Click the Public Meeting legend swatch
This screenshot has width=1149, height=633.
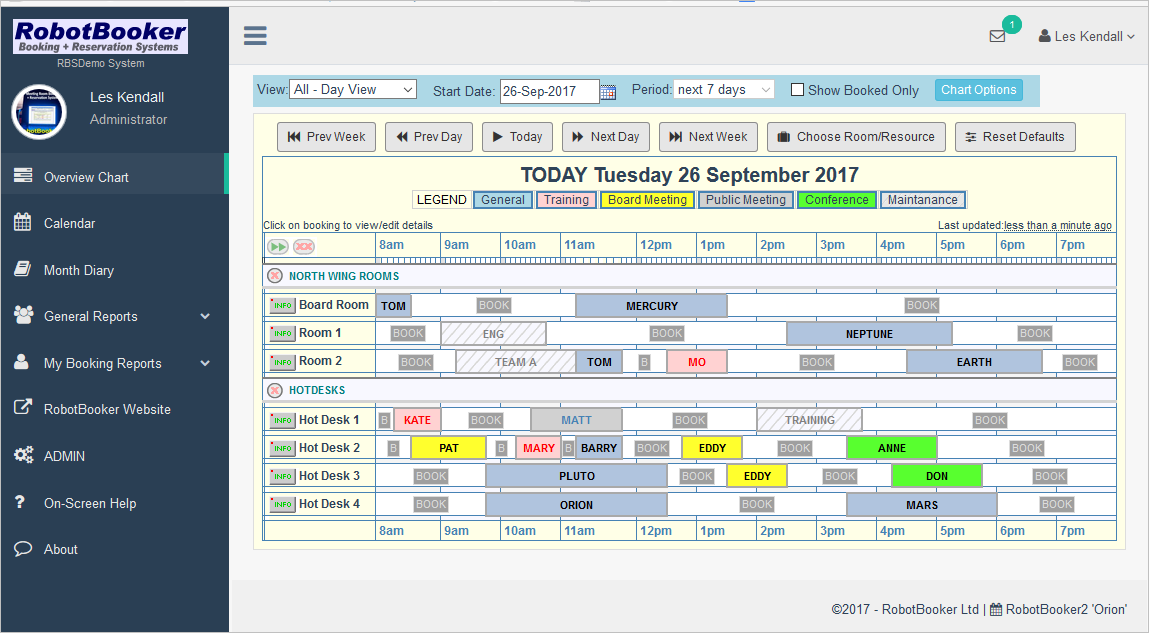(x=745, y=199)
